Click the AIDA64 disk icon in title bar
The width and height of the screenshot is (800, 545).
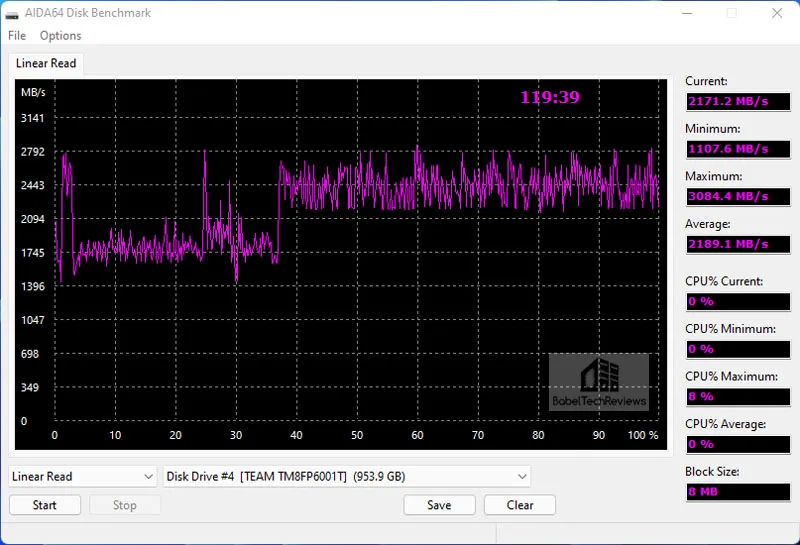[x=12, y=14]
